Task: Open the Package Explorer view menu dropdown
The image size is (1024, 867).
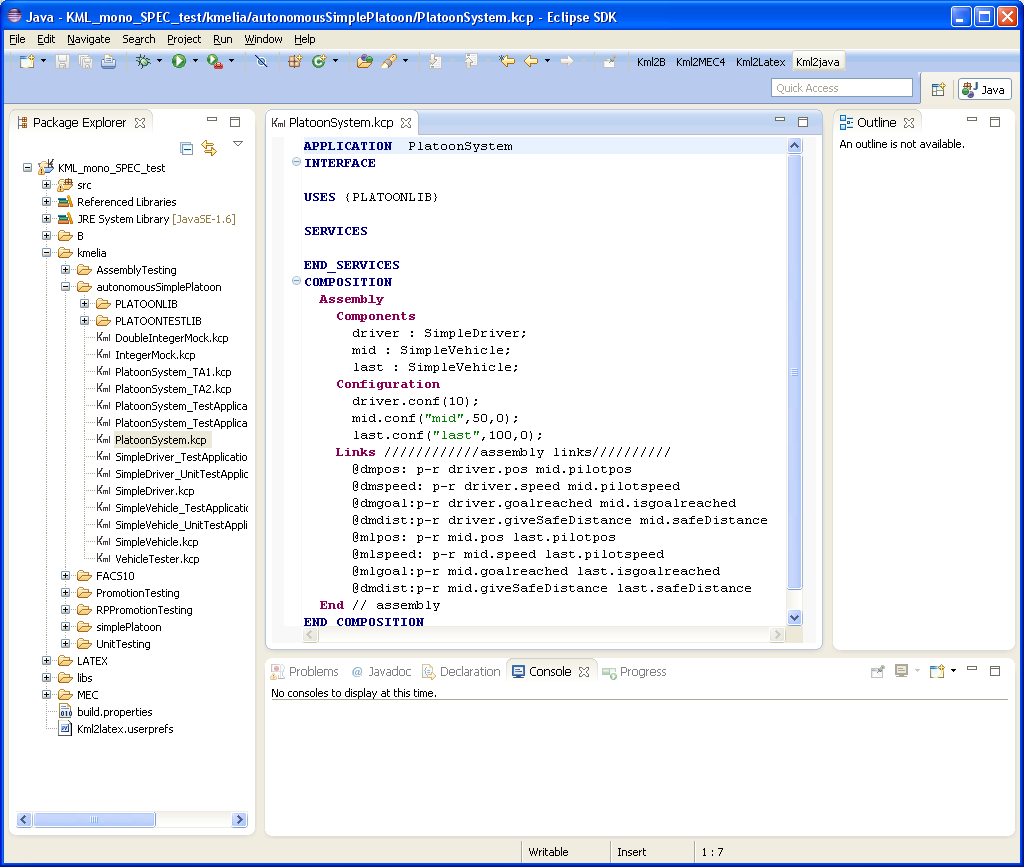Action: (238, 144)
